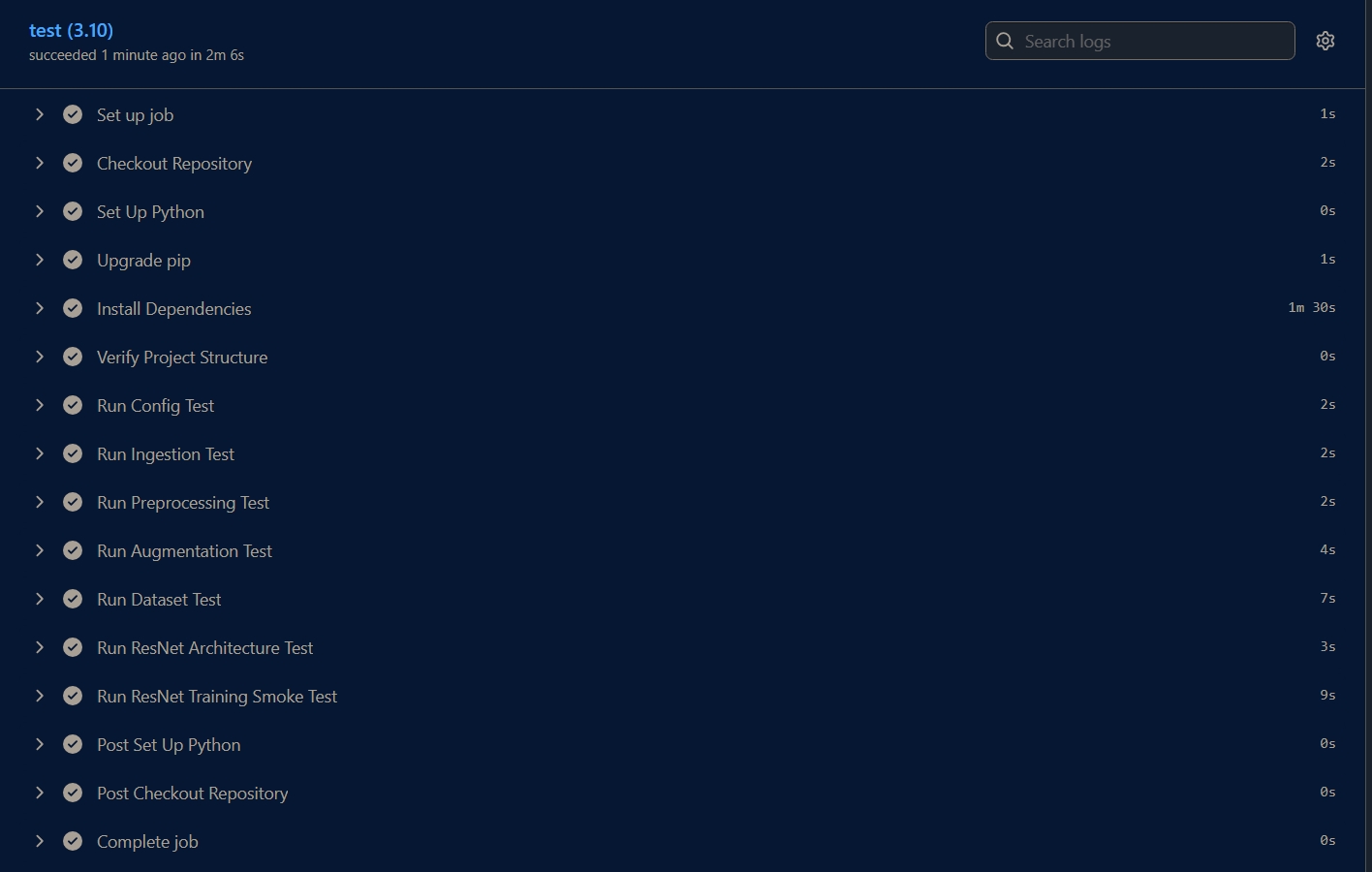Screen dimensions: 1372x872
Task: Click the success check icon for Install Dependencies
Action: pos(73,308)
